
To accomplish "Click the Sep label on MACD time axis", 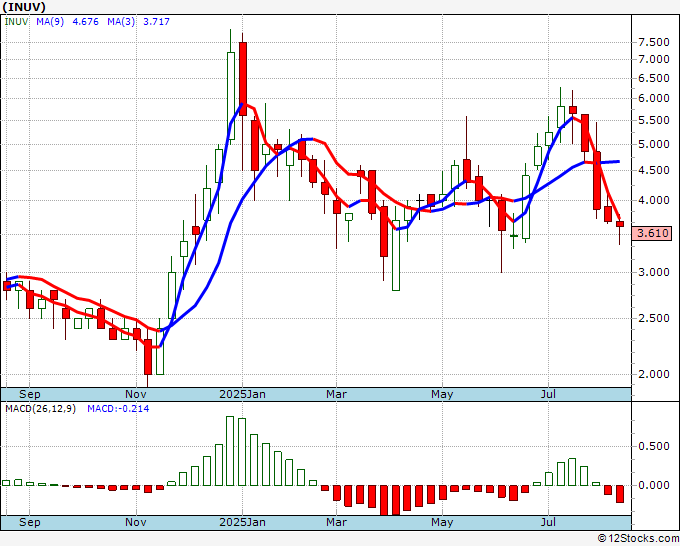I will 31,522.
